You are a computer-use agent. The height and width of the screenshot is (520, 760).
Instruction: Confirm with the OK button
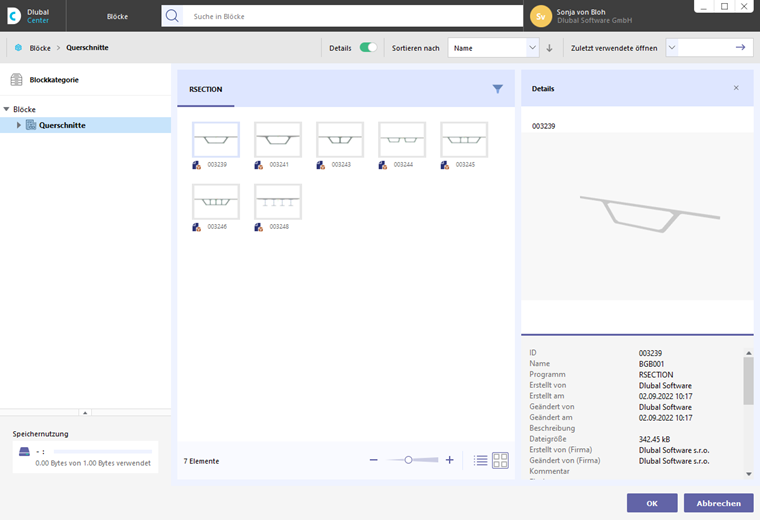point(652,503)
